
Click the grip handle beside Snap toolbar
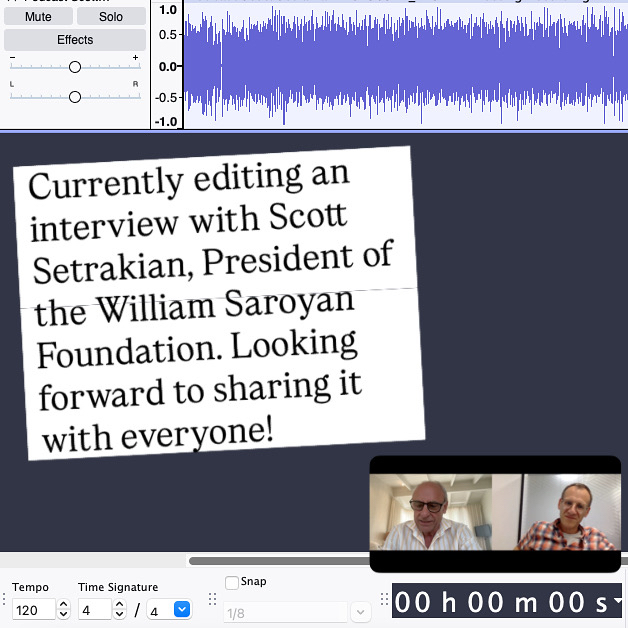(212, 600)
